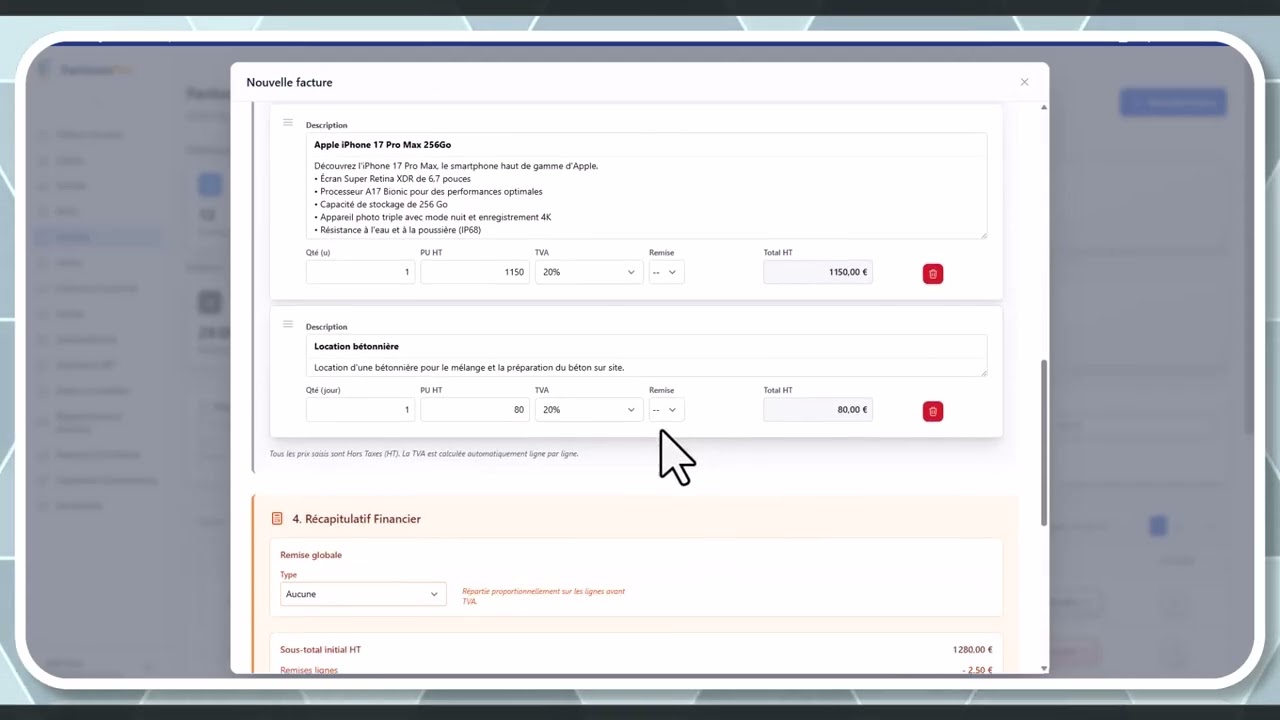
Task: Click title field Apple iPhone 17 Pro Max 256Go
Action: click(646, 145)
